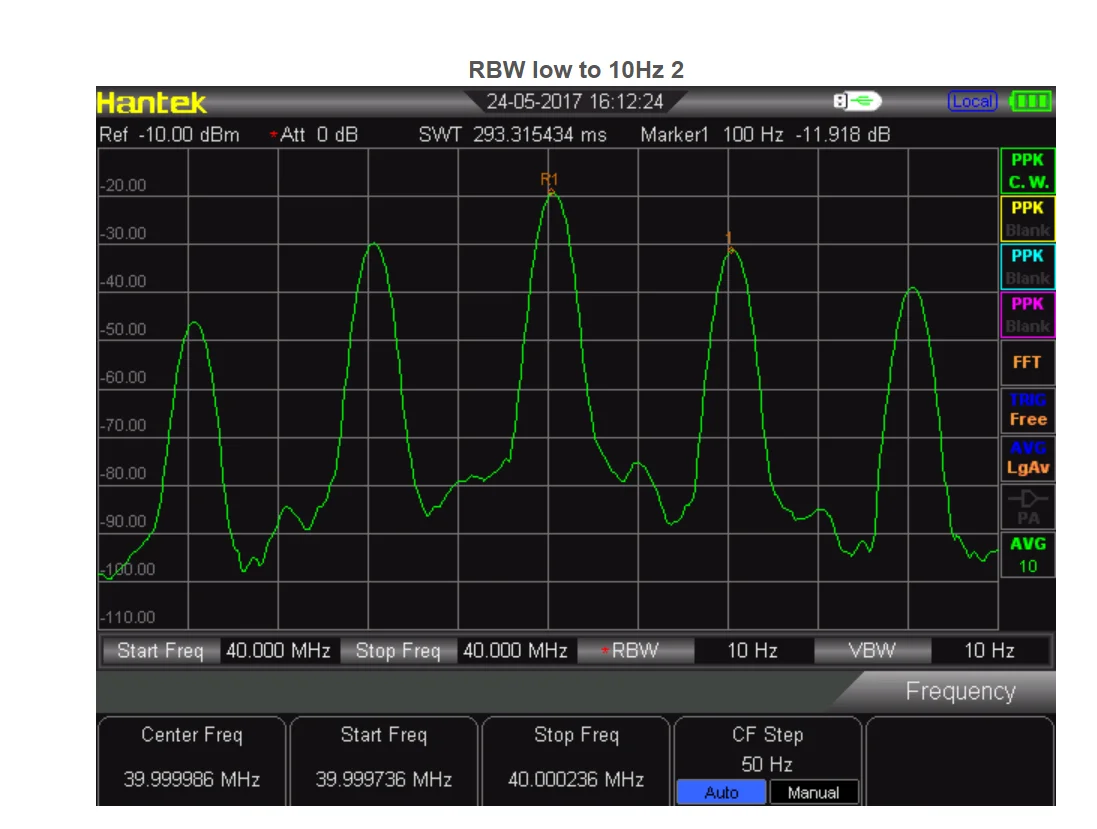Image resolution: width=1097 pixels, height=829 pixels.
Task: Click the Start Freq label in status bar
Action: coord(161,651)
